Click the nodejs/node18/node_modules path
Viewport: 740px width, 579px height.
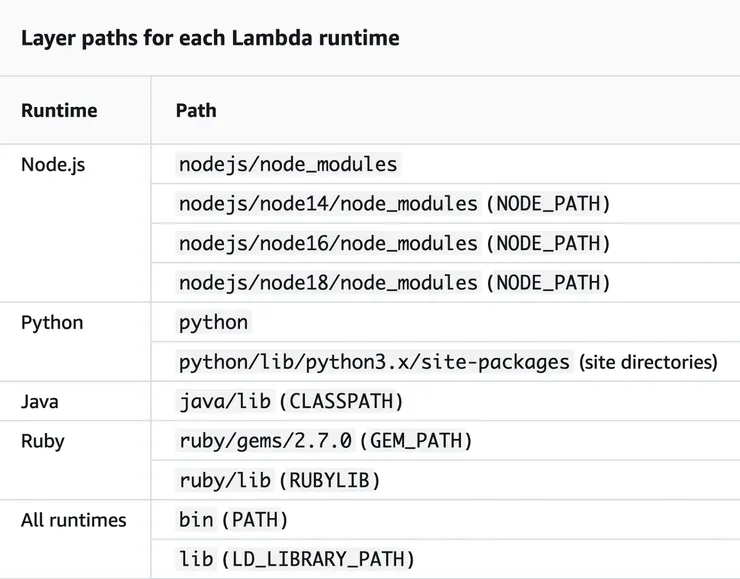point(328,283)
